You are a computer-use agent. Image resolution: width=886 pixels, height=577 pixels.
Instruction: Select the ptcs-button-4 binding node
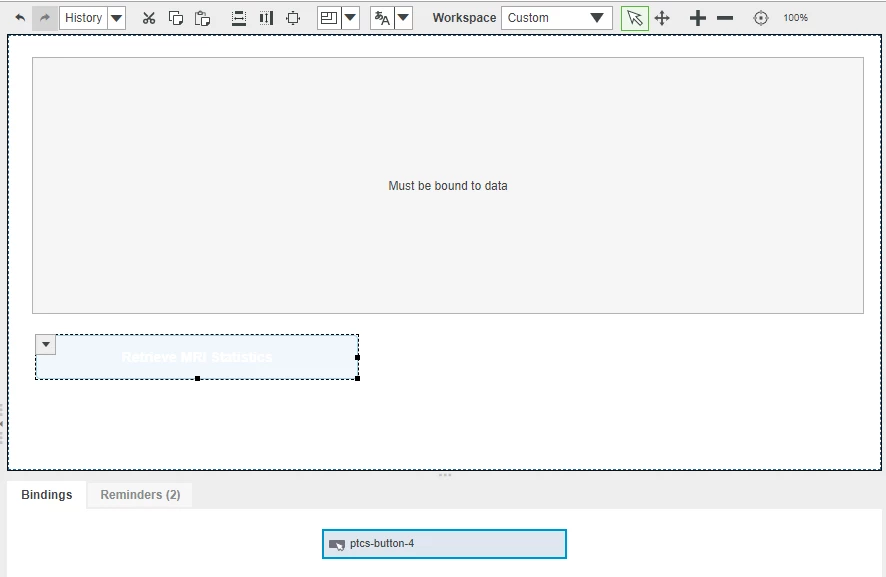444,544
